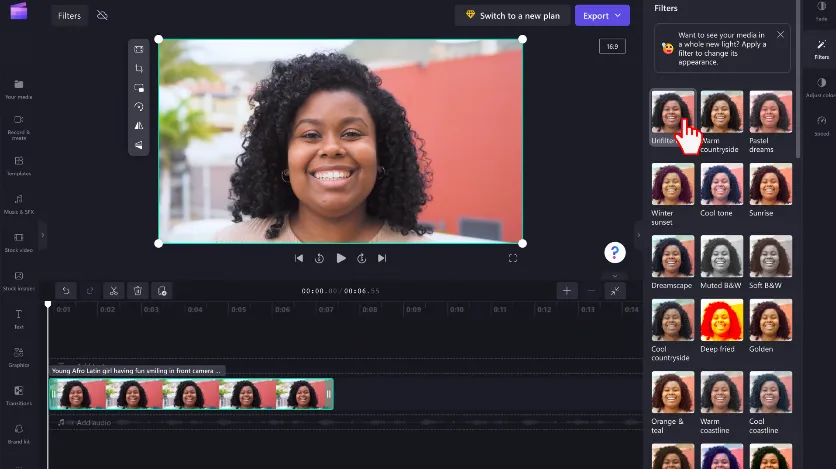
Task: Open Music & SFX sidebar tab
Action: [x=19, y=204]
